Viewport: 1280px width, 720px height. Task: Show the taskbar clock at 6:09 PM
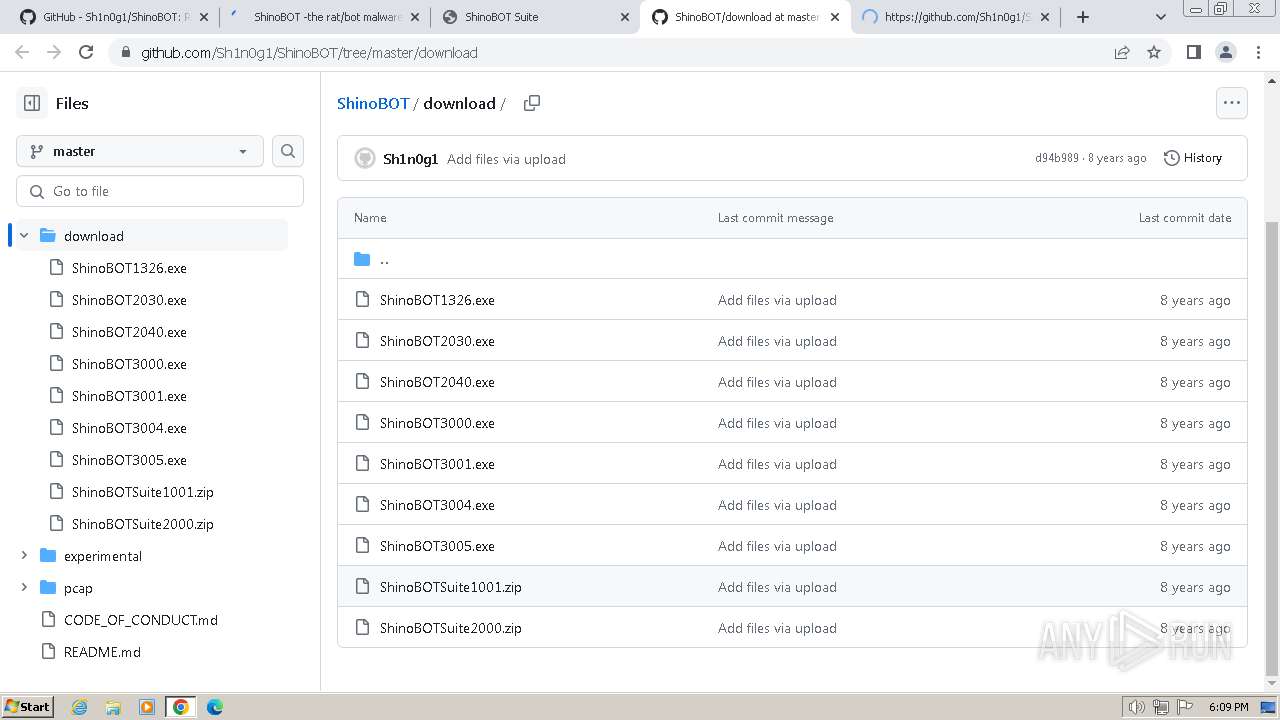pyautogui.click(x=1228, y=707)
